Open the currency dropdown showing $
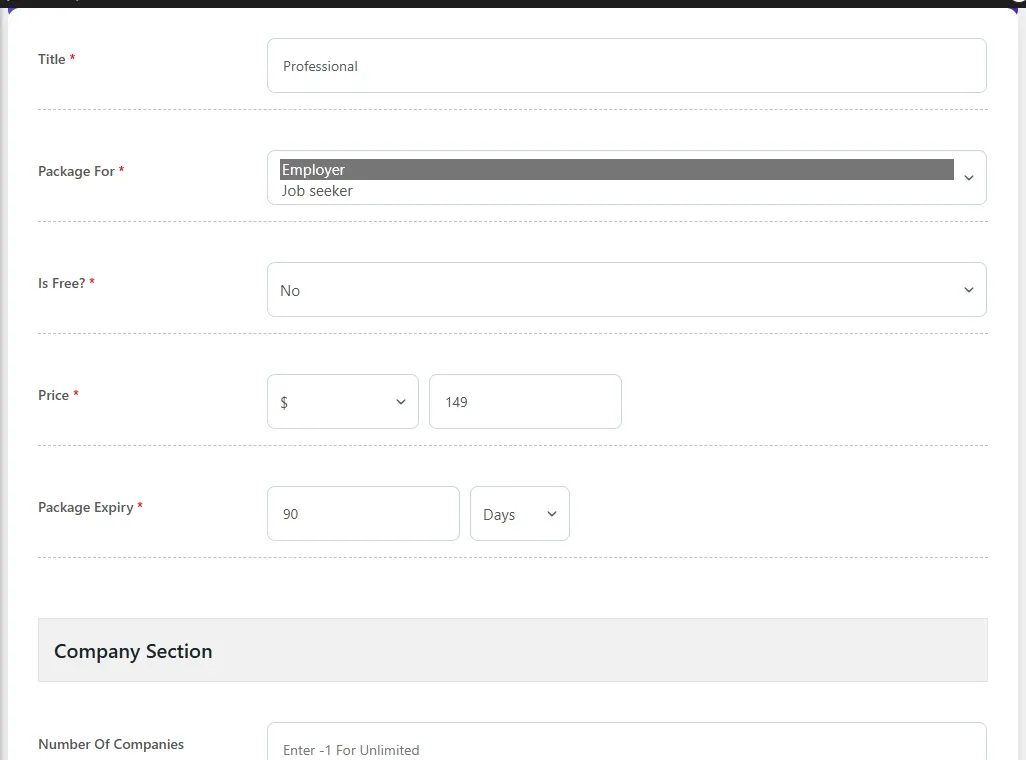 click(x=343, y=402)
